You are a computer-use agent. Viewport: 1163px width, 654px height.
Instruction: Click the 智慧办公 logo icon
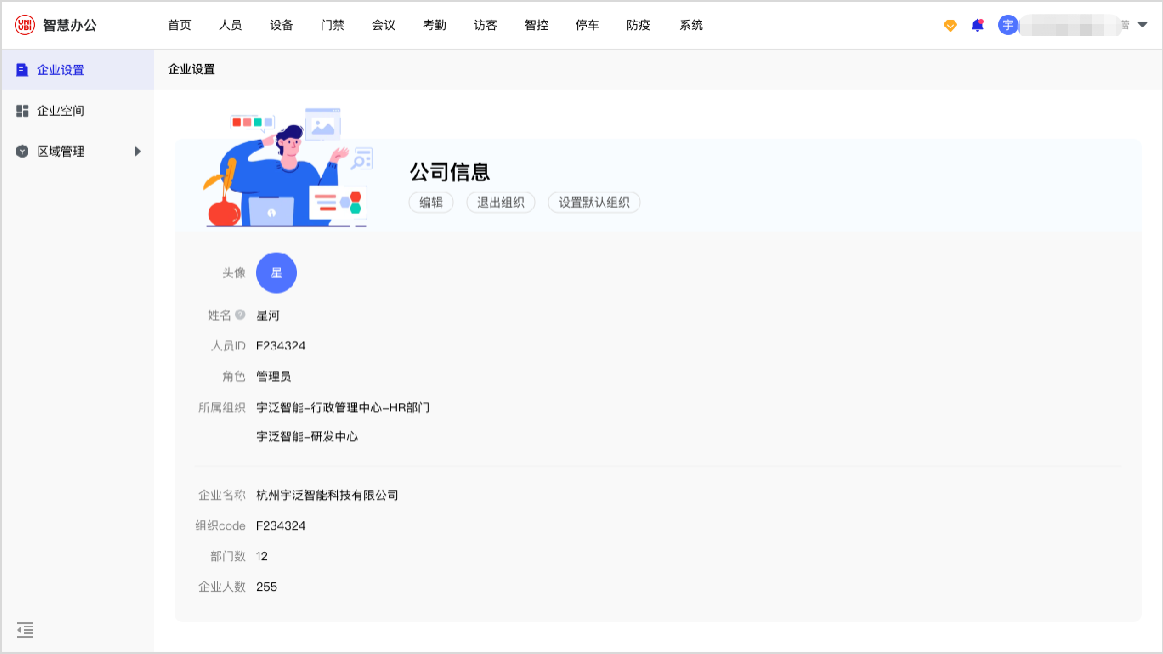pyautogui.click(x=25, y=25)
